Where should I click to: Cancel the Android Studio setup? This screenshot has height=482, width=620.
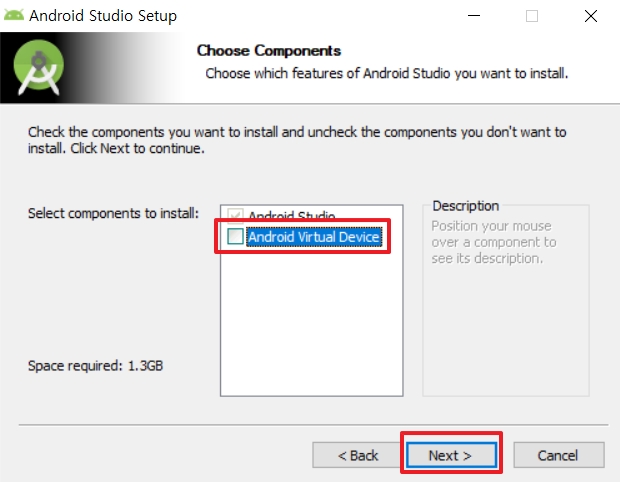559,456
